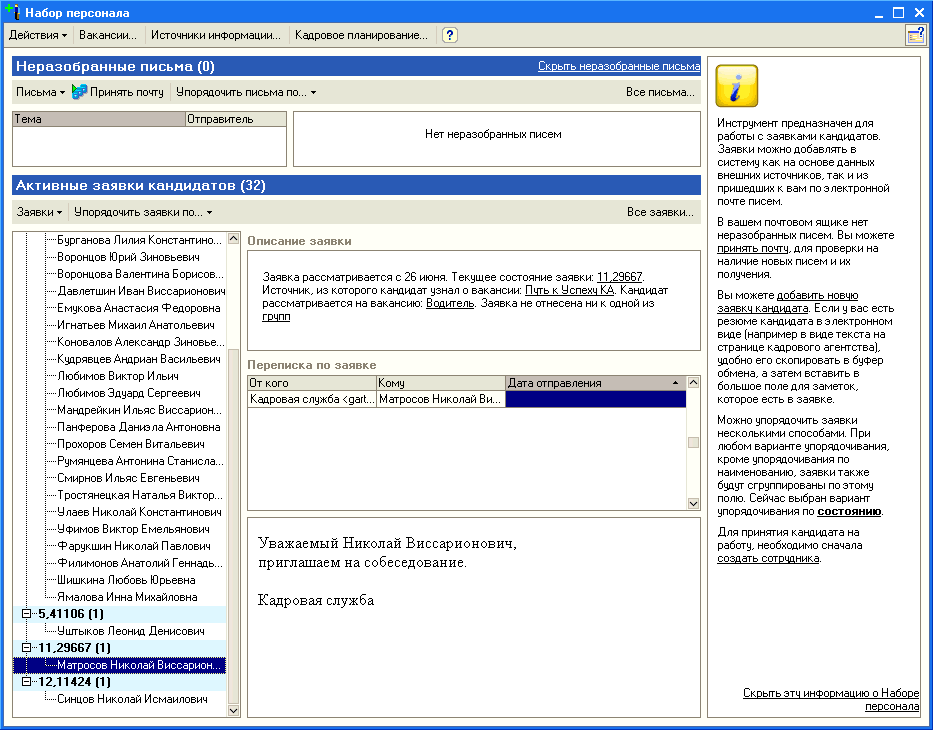Click the blue question mark help icon

[450, 35]
